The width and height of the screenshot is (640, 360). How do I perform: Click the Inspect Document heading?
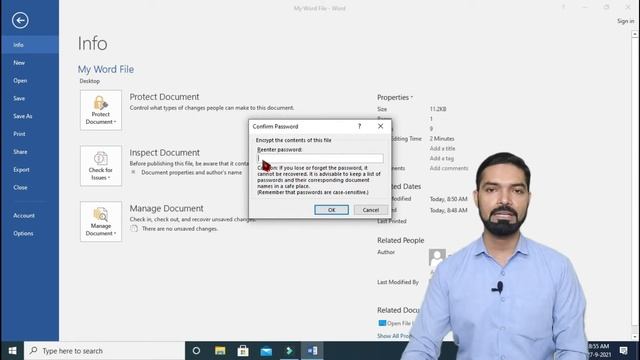point(164,153)
